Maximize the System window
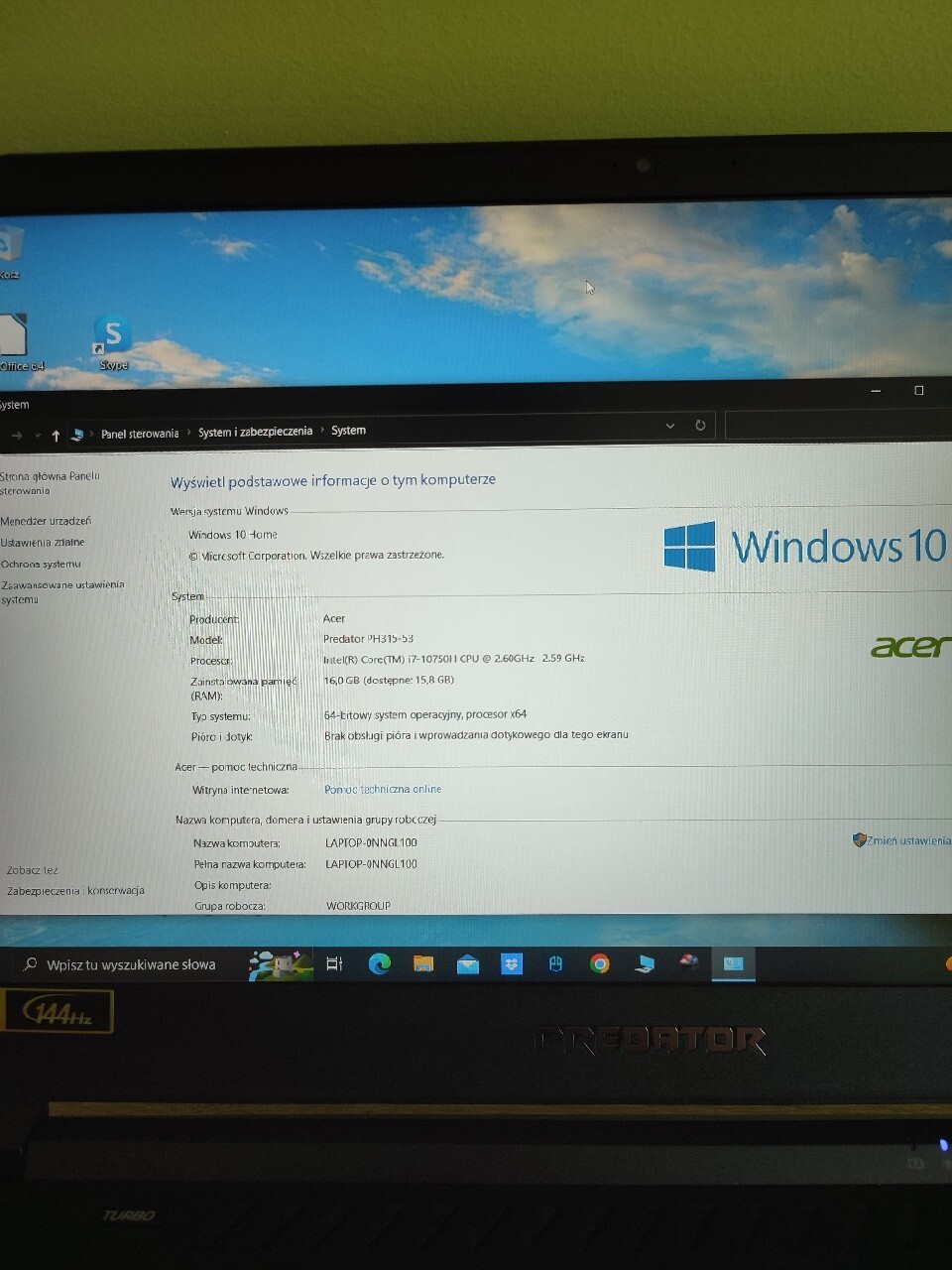Viewport: 952px width, 1270px height. tap(918, 391)
